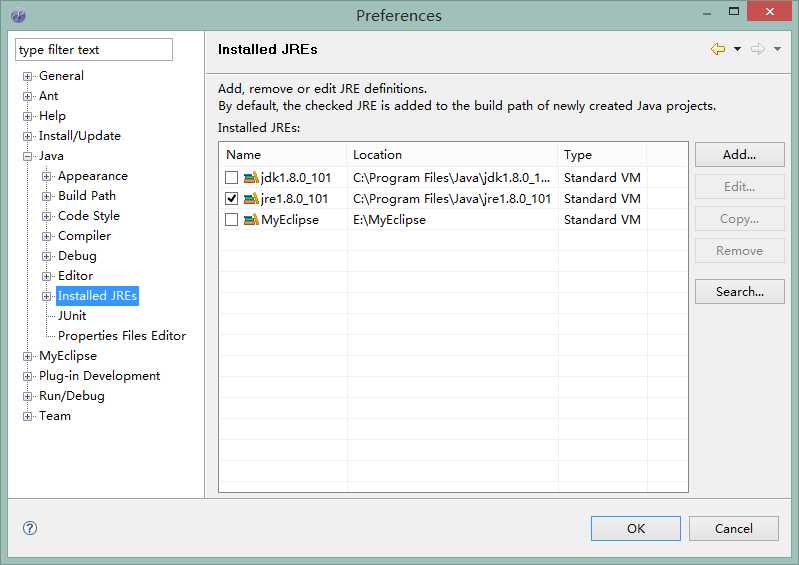The image size is (799, 565).
Task: Expand the Installed JREs node
Action: [46, 296]
